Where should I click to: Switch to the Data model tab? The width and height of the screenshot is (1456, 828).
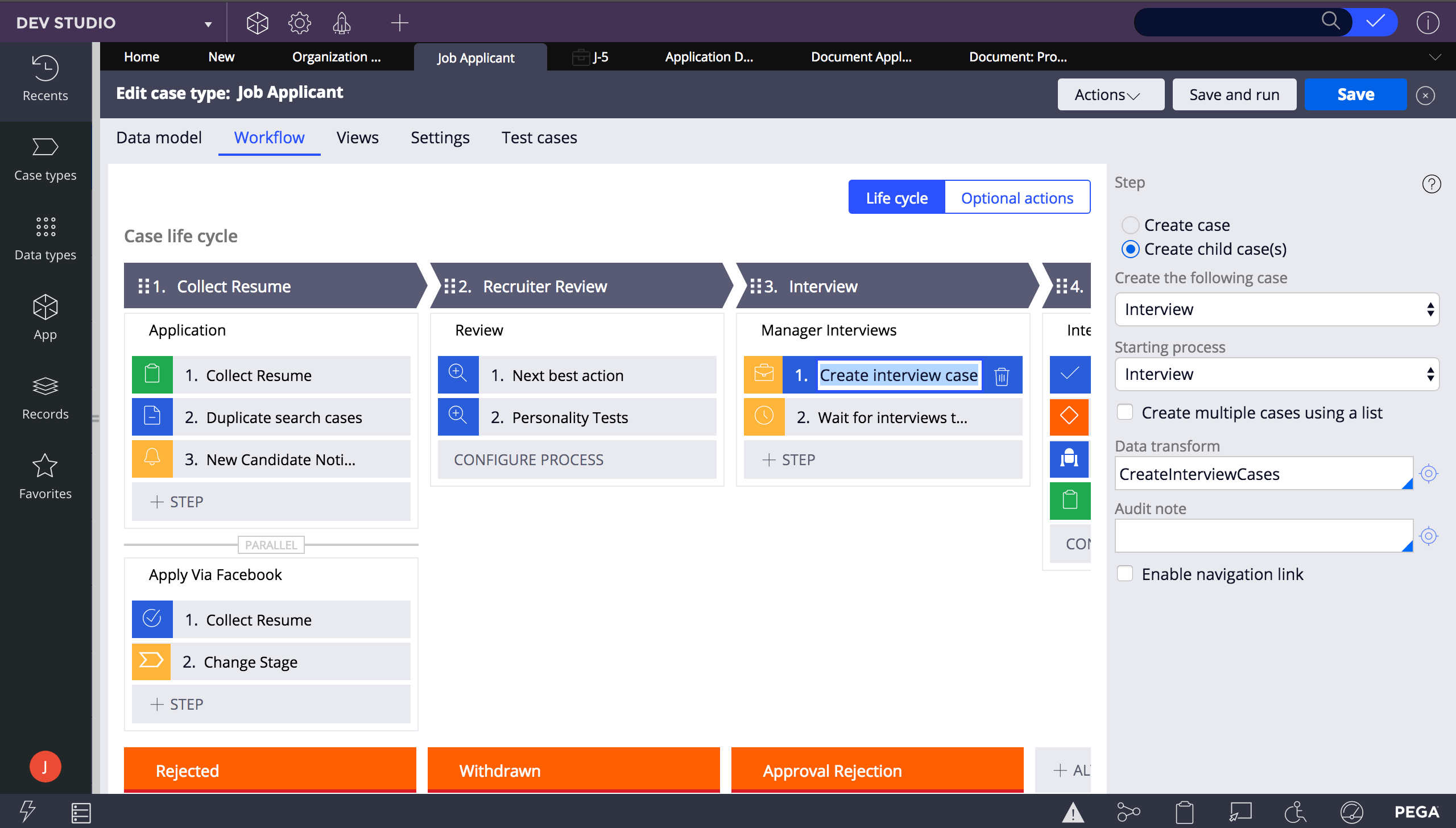click(x=159, y=138)
